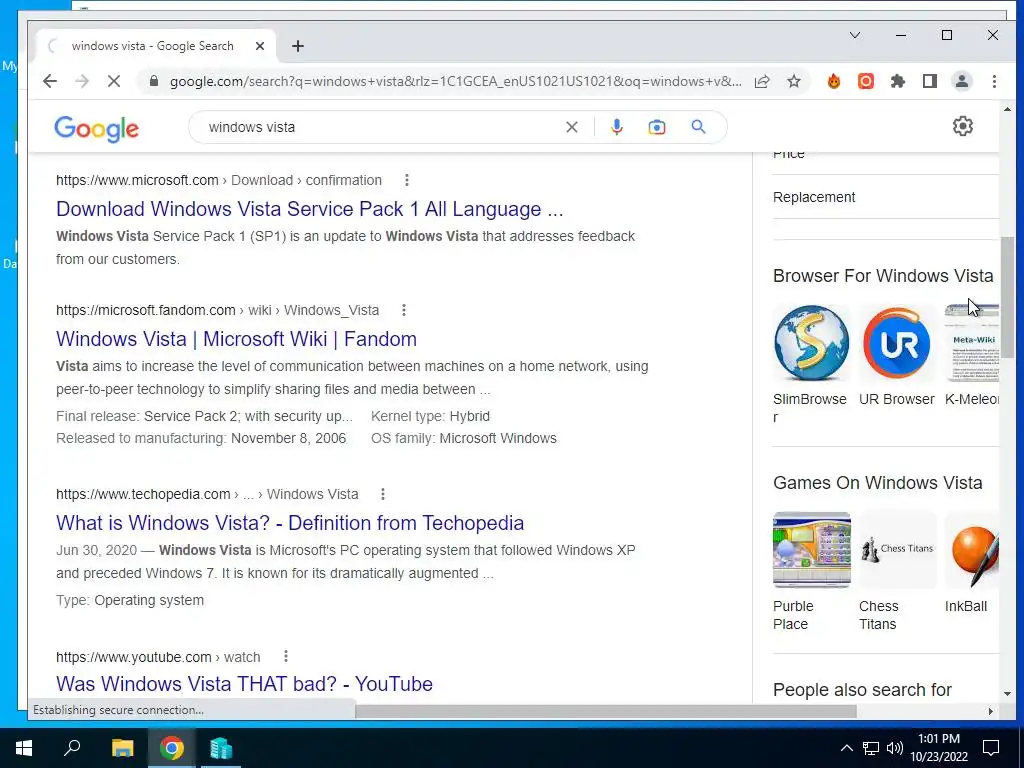Open the red square extension icon
The width and height of the screenshot is (1024, 768).
point(866,81)
